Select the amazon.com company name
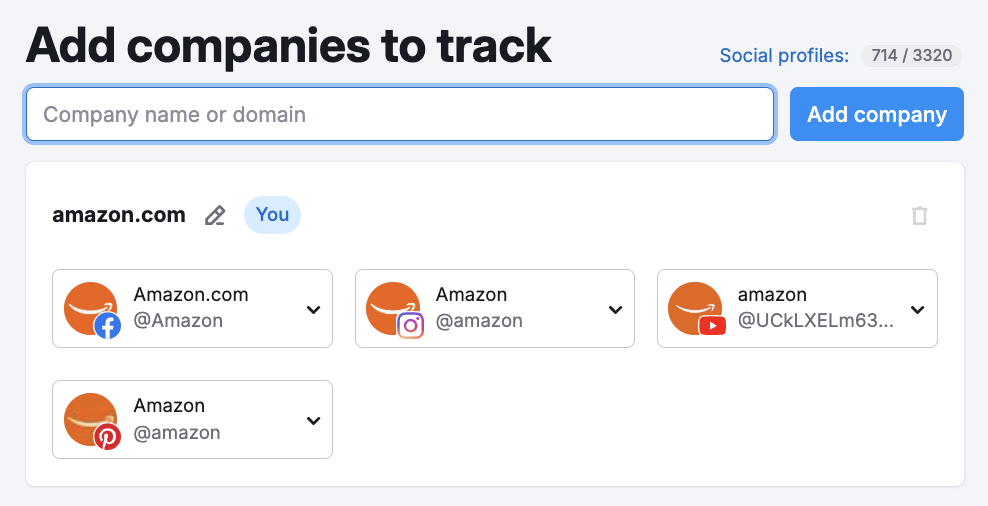The width and height of the screenshot is (988, 506). [x=119, y=215]
